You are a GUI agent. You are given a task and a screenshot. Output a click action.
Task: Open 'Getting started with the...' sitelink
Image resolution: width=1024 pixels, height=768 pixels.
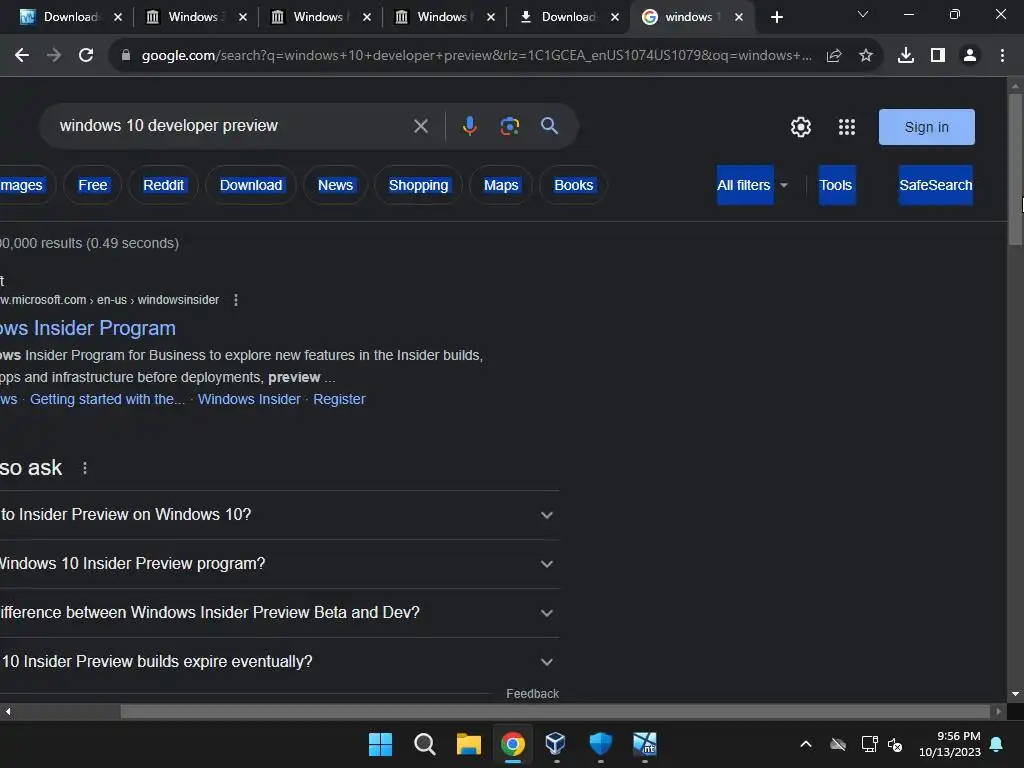click(107, 399)
